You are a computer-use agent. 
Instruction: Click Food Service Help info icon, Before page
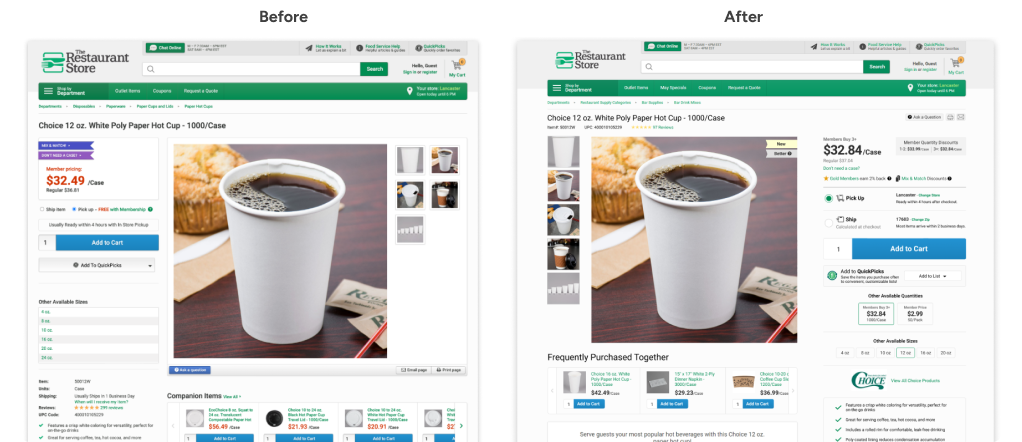coord(359,48)
